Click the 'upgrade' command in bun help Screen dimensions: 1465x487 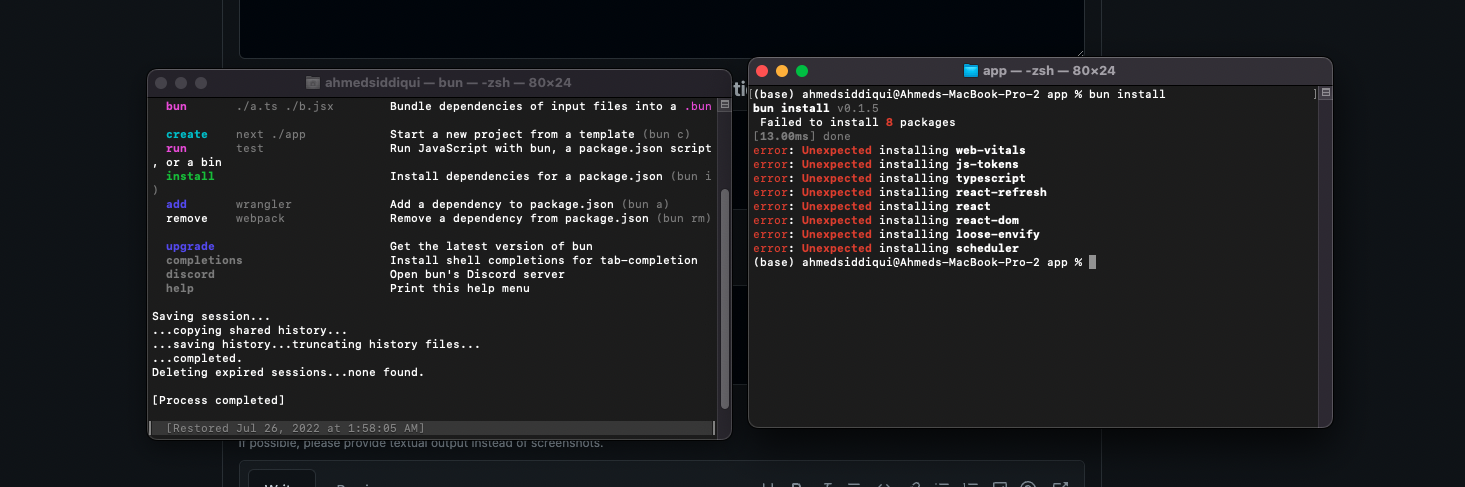click(190, 246)
